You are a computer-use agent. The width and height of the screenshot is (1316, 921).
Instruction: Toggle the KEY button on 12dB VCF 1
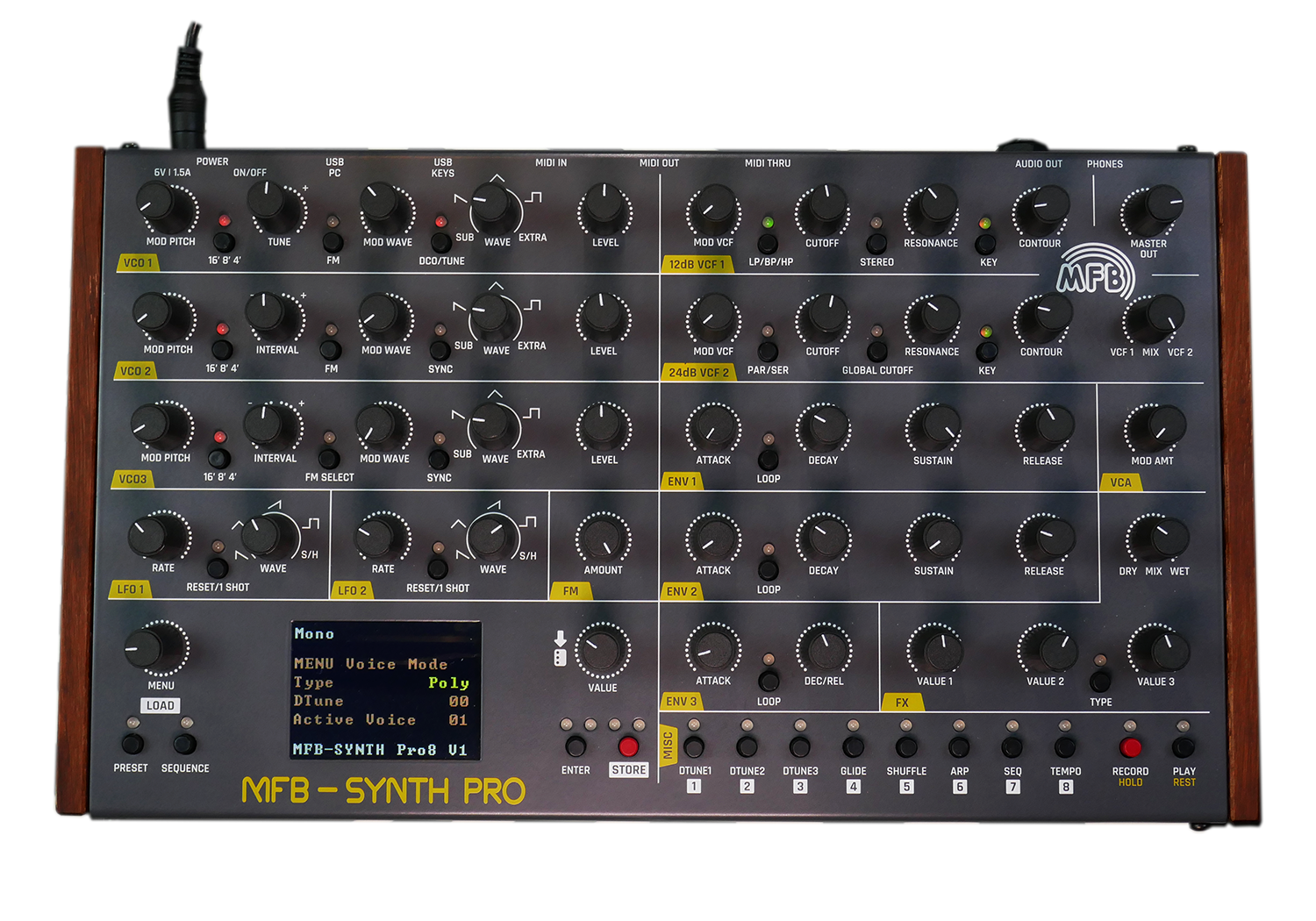(x=986, y=244)
